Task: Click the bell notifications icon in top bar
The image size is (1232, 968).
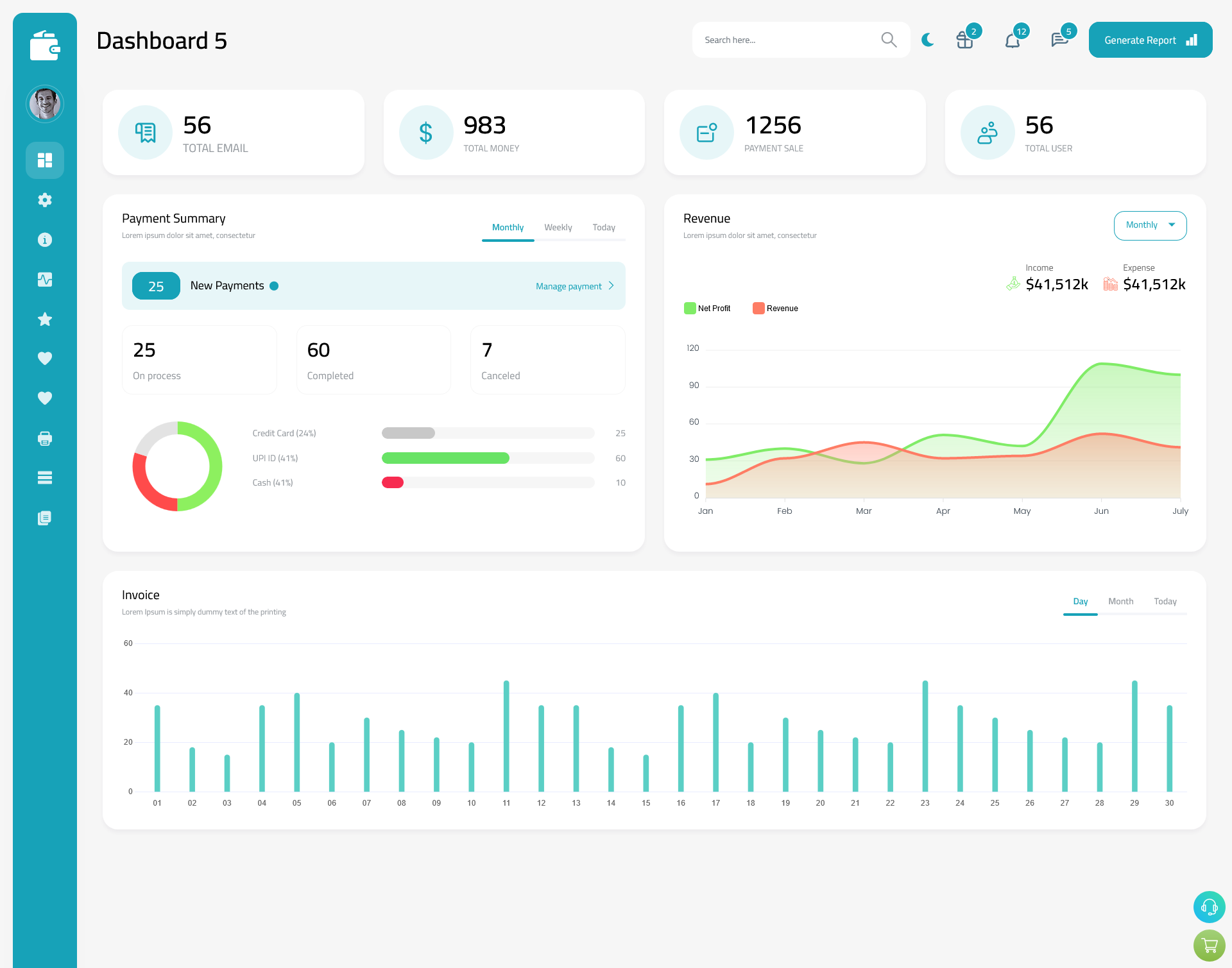Action: click(1012, 39)
